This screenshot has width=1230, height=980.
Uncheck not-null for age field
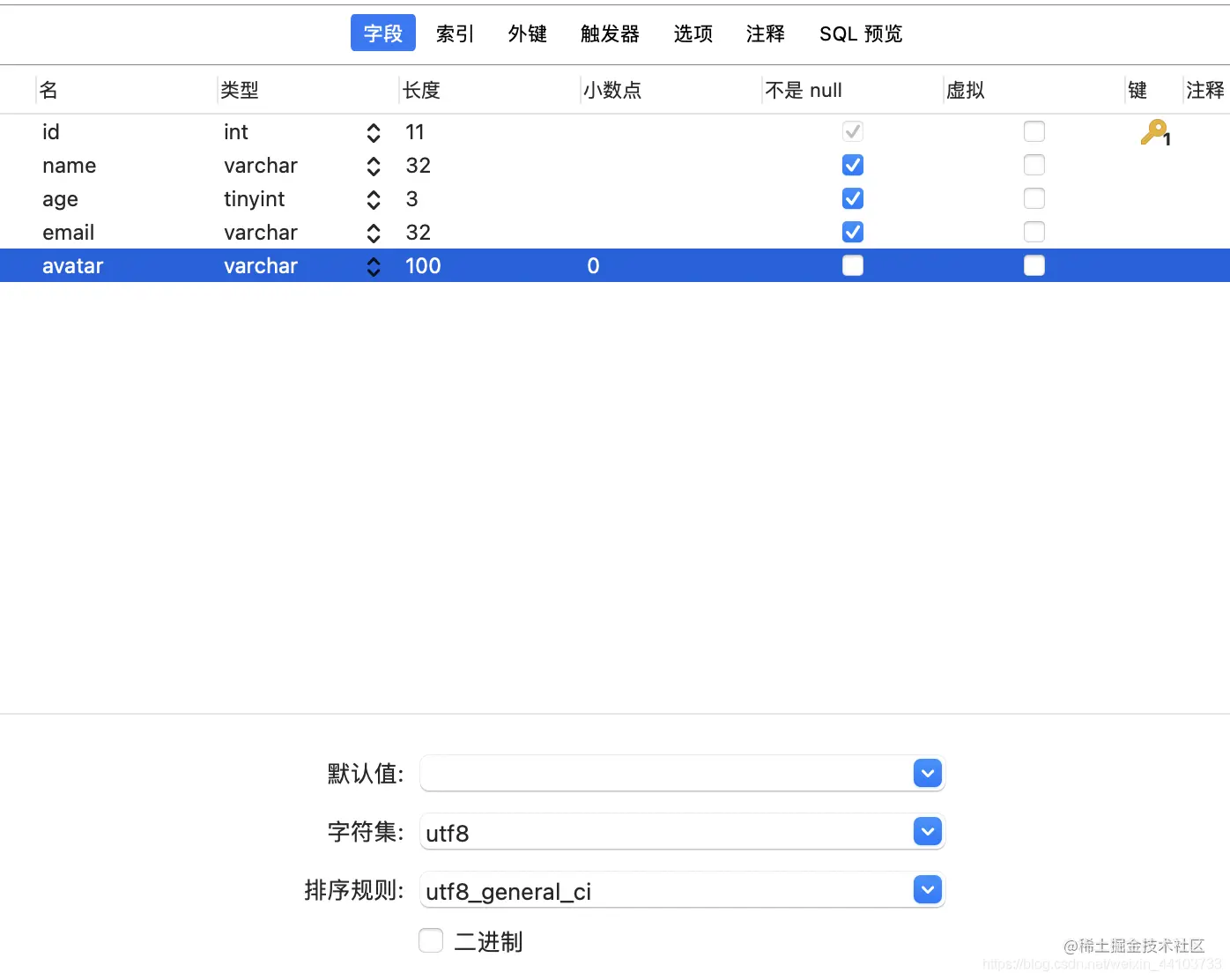tap(853, 198)
